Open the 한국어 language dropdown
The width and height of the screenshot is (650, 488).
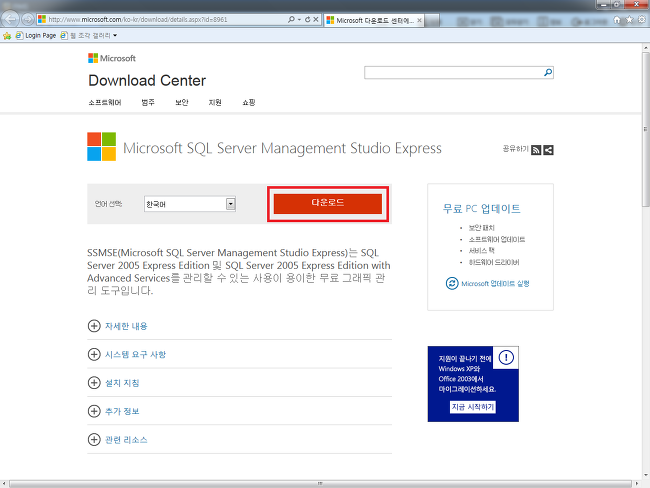tap(190, 204)
